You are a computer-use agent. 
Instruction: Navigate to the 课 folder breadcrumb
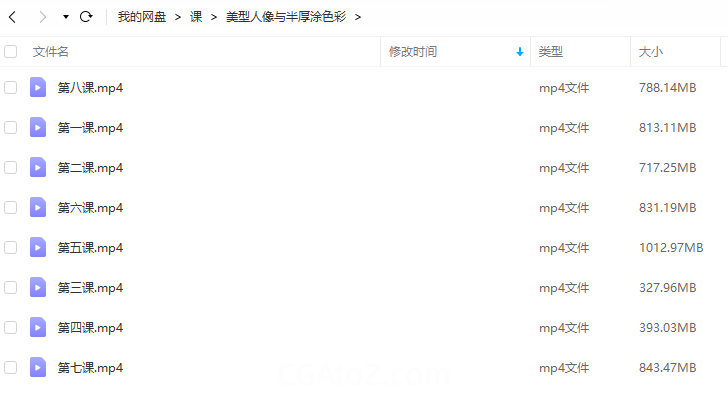(196, 17)
